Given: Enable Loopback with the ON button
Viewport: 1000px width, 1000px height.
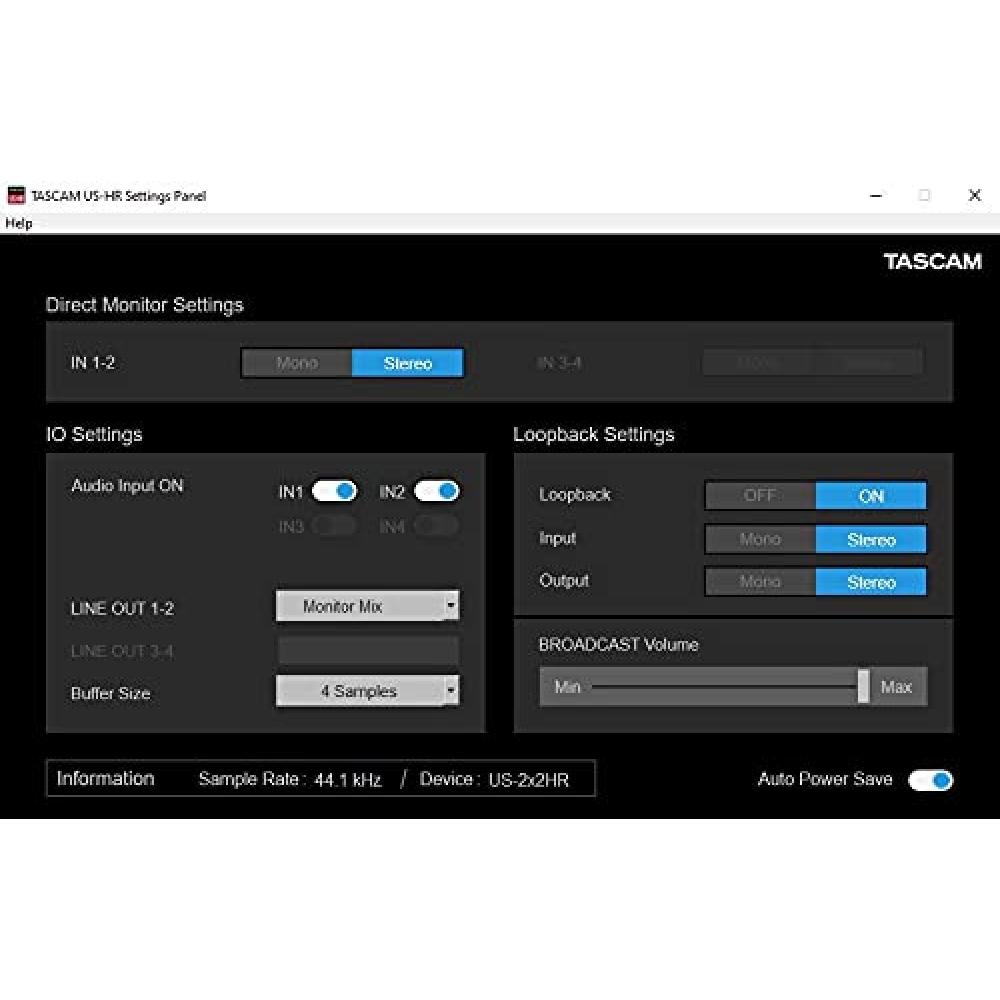Looking at the screenshot, I should [870, 495].
